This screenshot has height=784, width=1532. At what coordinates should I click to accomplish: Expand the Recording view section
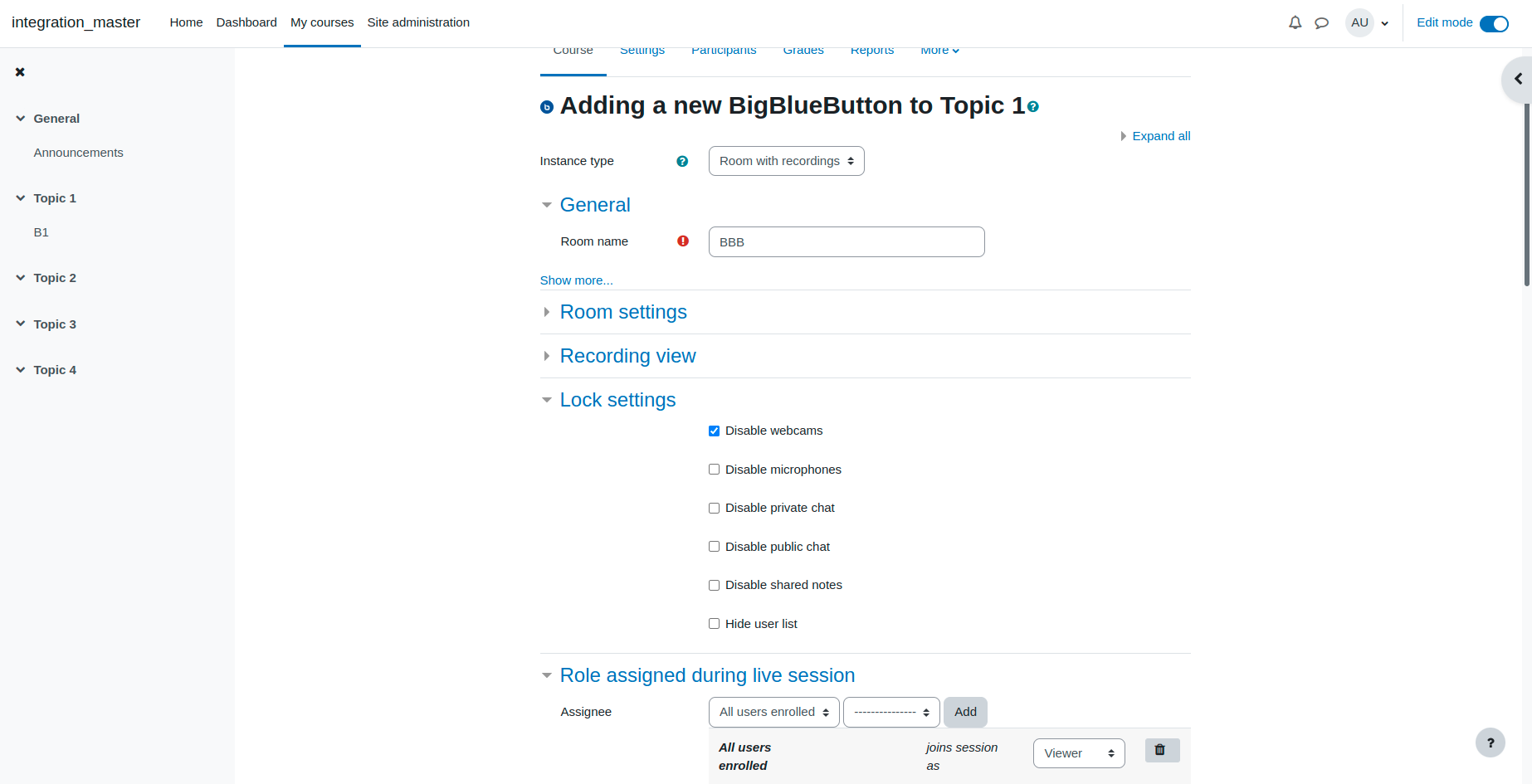[x=547, y=356]
